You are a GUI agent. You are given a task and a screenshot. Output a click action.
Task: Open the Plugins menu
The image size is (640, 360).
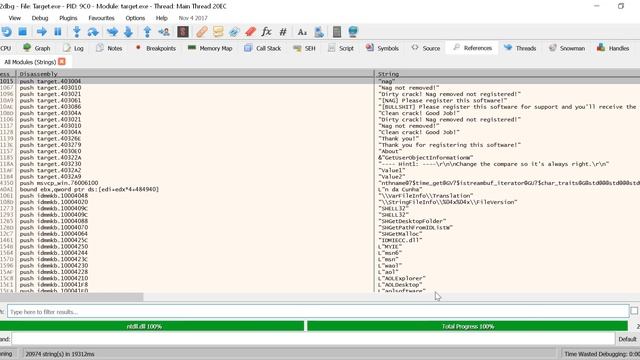tap(68, 18)
